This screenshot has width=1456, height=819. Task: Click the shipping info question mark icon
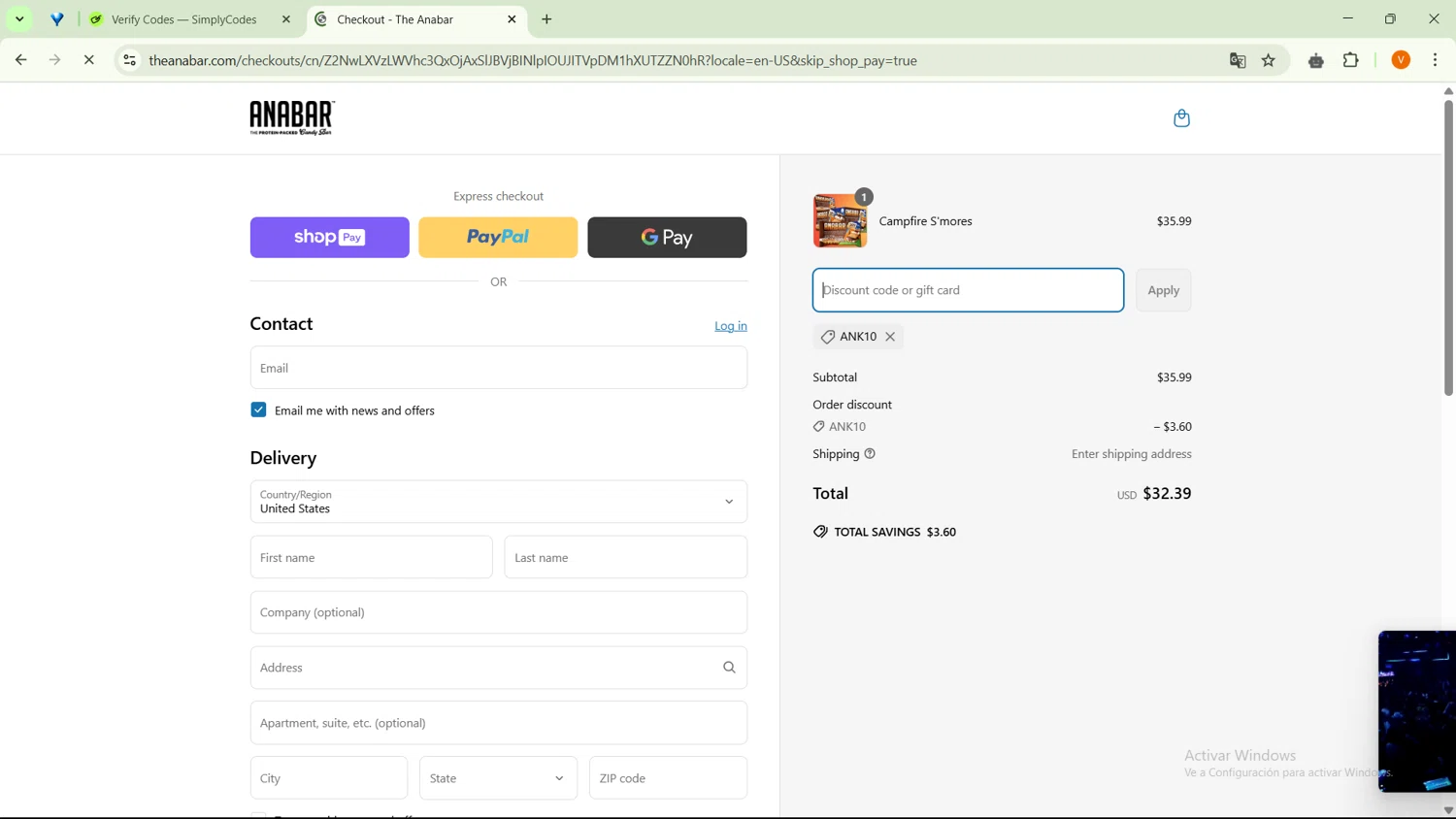[870, 454]
